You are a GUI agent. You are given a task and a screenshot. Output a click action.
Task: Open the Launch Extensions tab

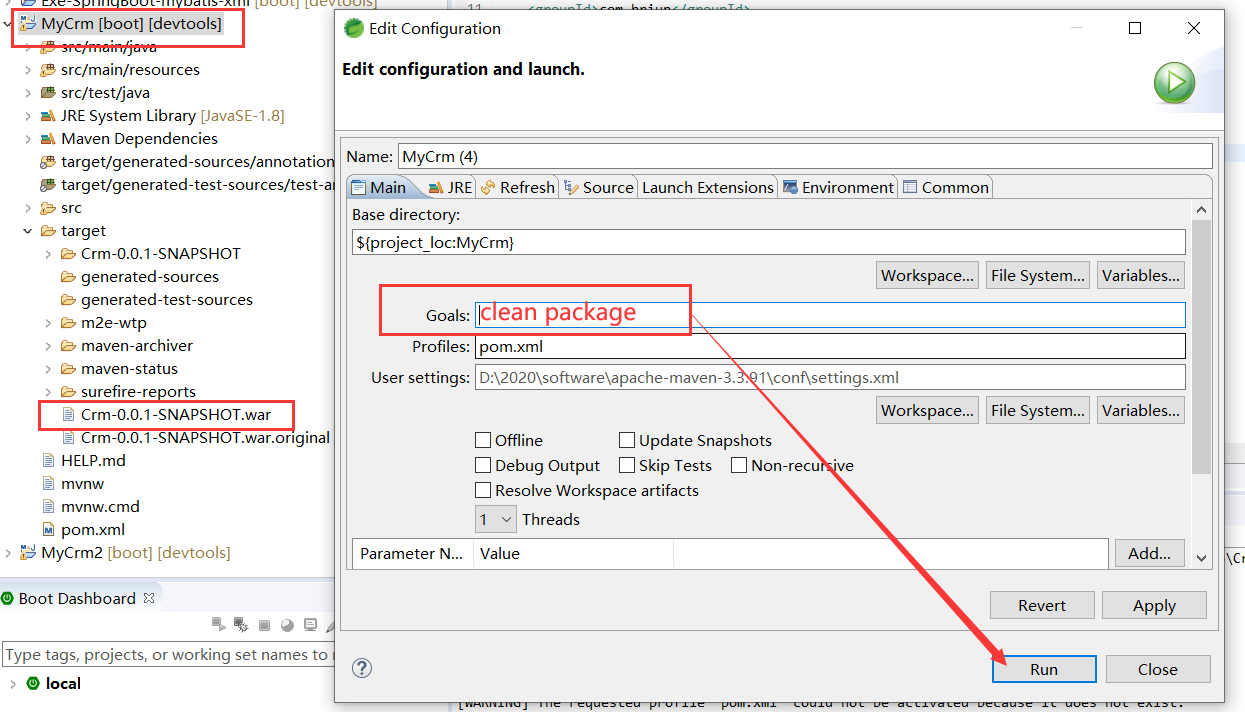707,187
